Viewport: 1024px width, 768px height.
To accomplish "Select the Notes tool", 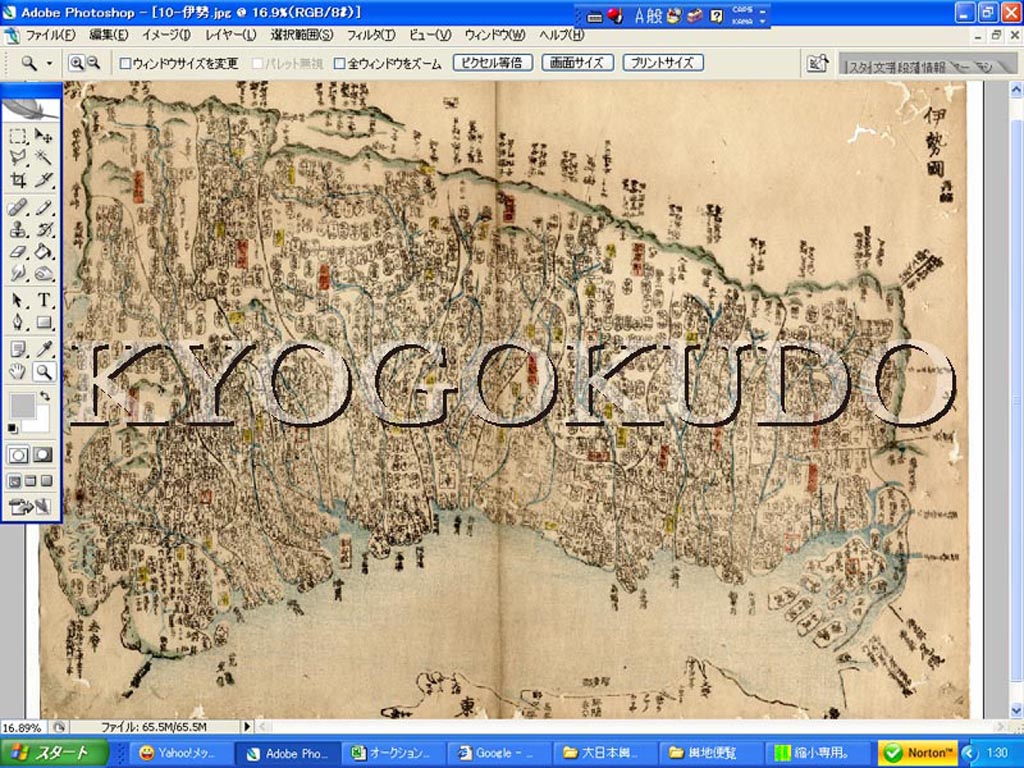I will coord(18,349).
